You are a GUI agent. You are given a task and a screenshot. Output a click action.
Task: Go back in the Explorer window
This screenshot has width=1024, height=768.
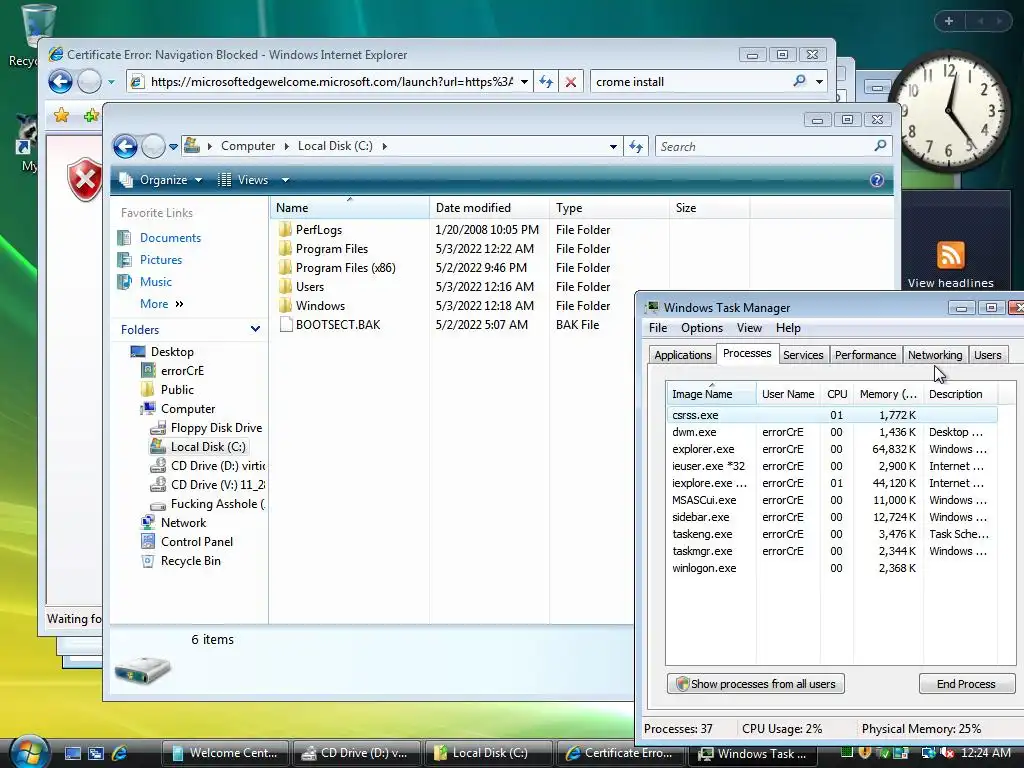[125, 146]
